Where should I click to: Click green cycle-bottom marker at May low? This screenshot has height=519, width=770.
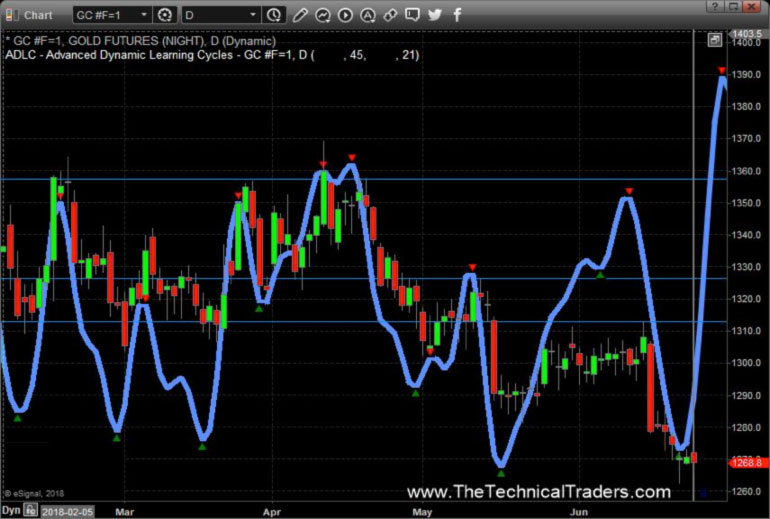click(500, 474)
